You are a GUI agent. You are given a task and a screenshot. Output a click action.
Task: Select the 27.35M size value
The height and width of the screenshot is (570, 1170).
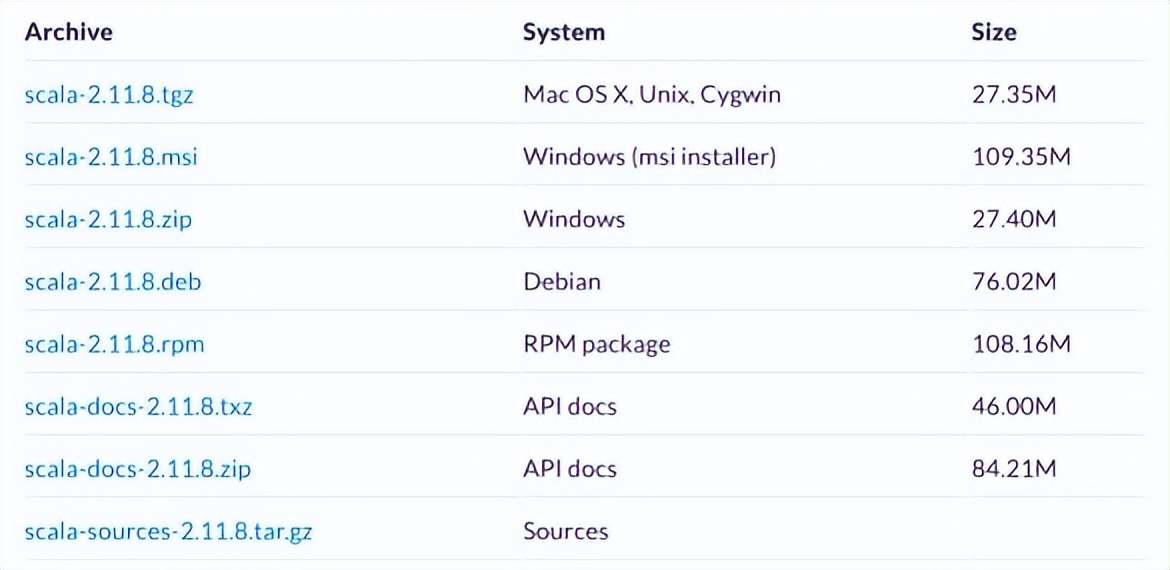point(1015,95)
